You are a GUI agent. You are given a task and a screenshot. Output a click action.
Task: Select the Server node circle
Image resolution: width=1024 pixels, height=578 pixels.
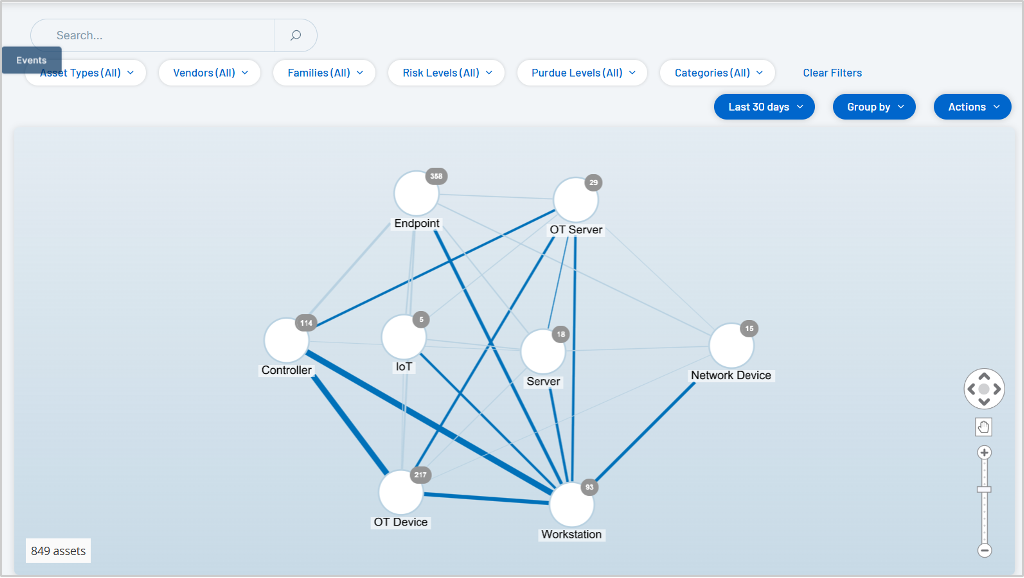(x=543, y=351)
